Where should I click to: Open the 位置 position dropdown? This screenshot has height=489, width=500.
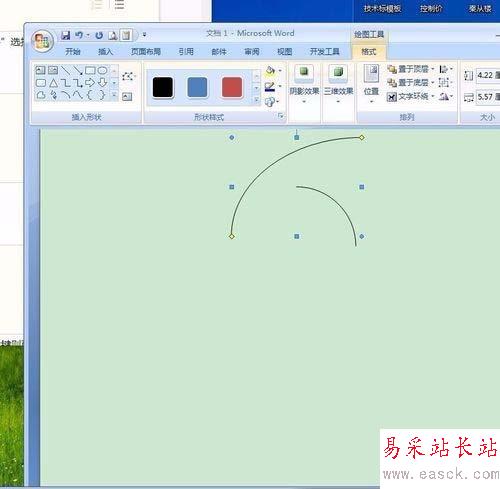tap(371, 84)
